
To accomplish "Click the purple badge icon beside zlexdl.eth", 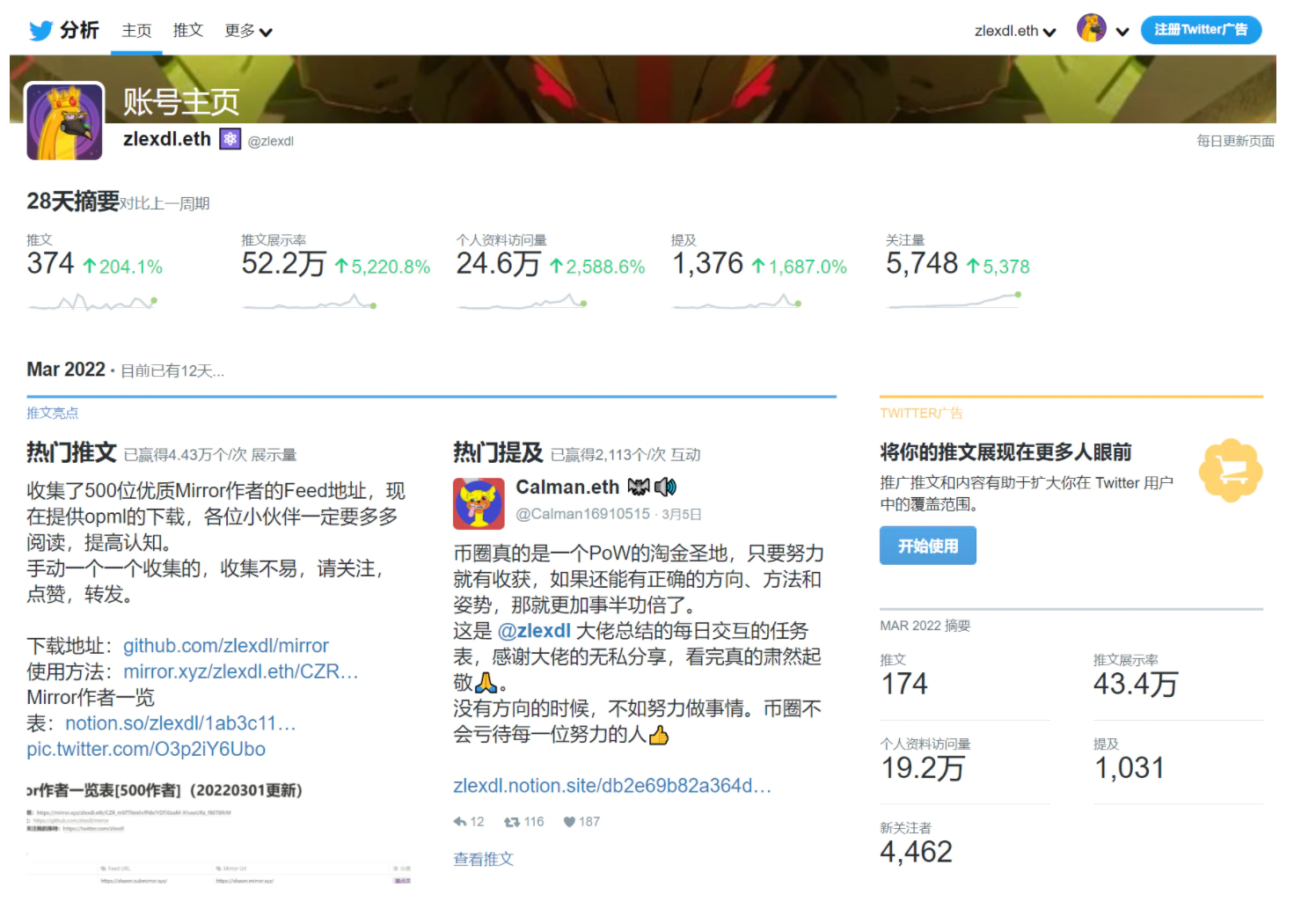I will (230, 139).
